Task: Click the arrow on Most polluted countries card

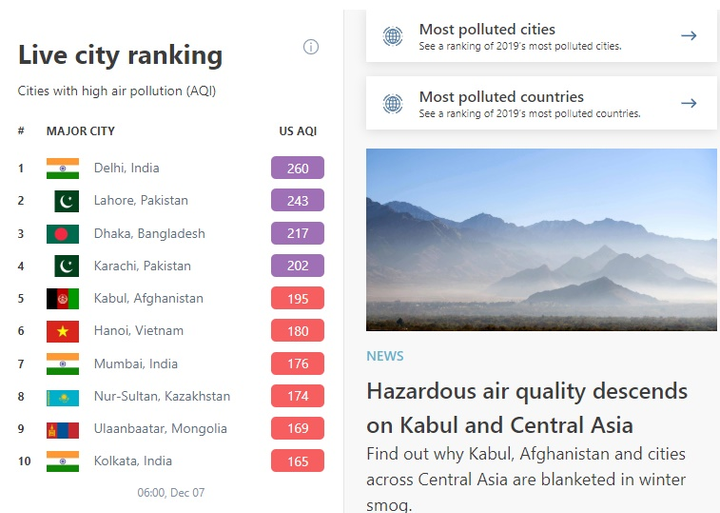Action: point(688,103)
